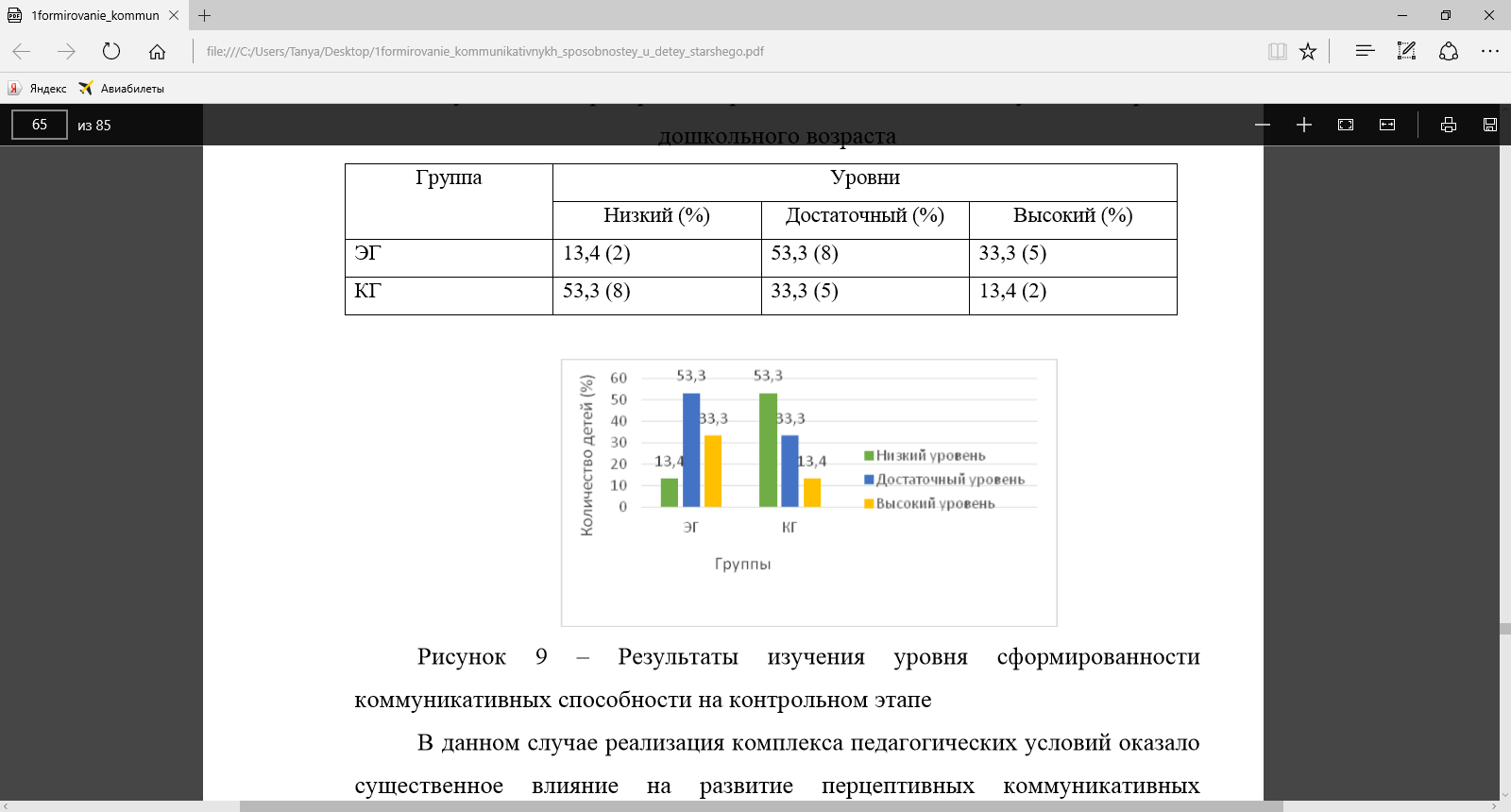1511x812 pixels.
Task: Save the PDF document
Action: pos(1490,125)
